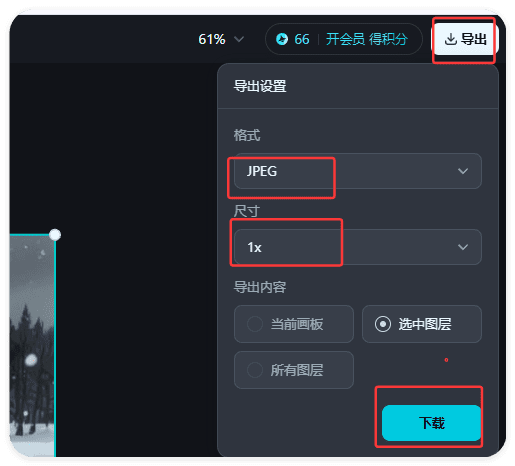The image size is (515, 466).
Task: Select the 当前画板 radio option
Action: 294,324
